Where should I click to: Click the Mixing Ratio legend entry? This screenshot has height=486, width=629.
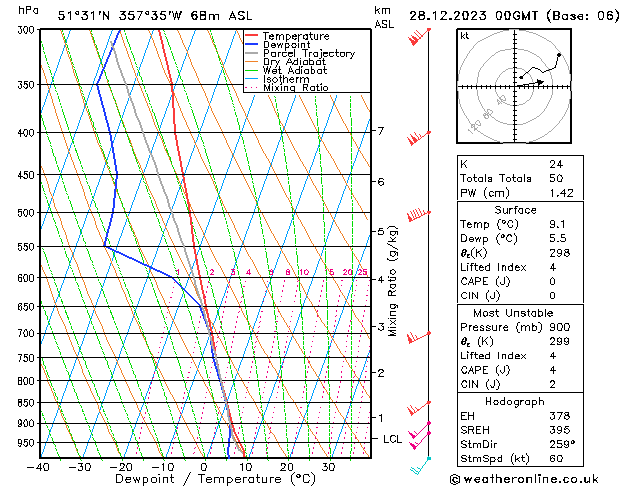tap(287, 87)
